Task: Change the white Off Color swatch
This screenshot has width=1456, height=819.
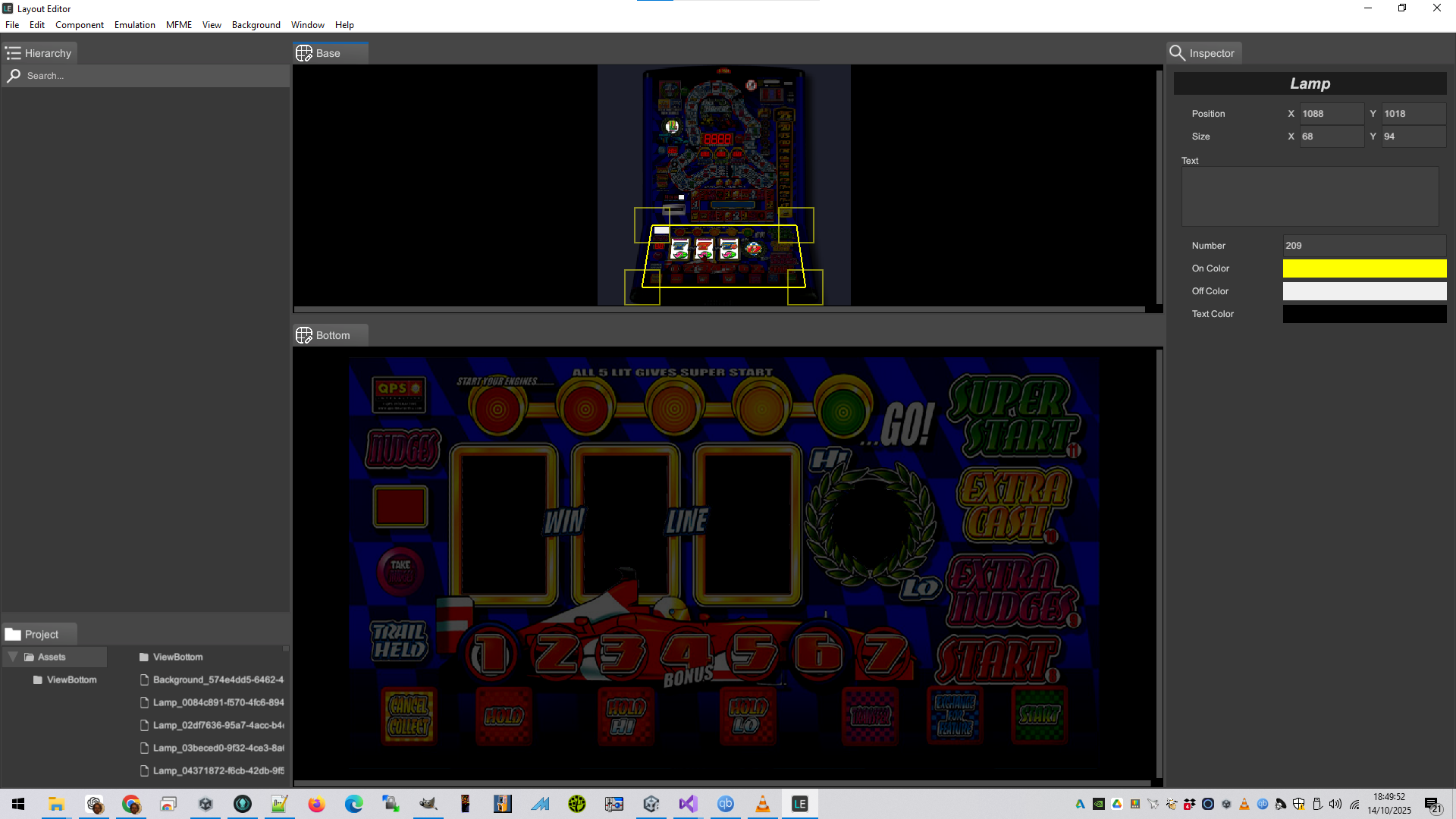Action: (x=1363, y=291)
